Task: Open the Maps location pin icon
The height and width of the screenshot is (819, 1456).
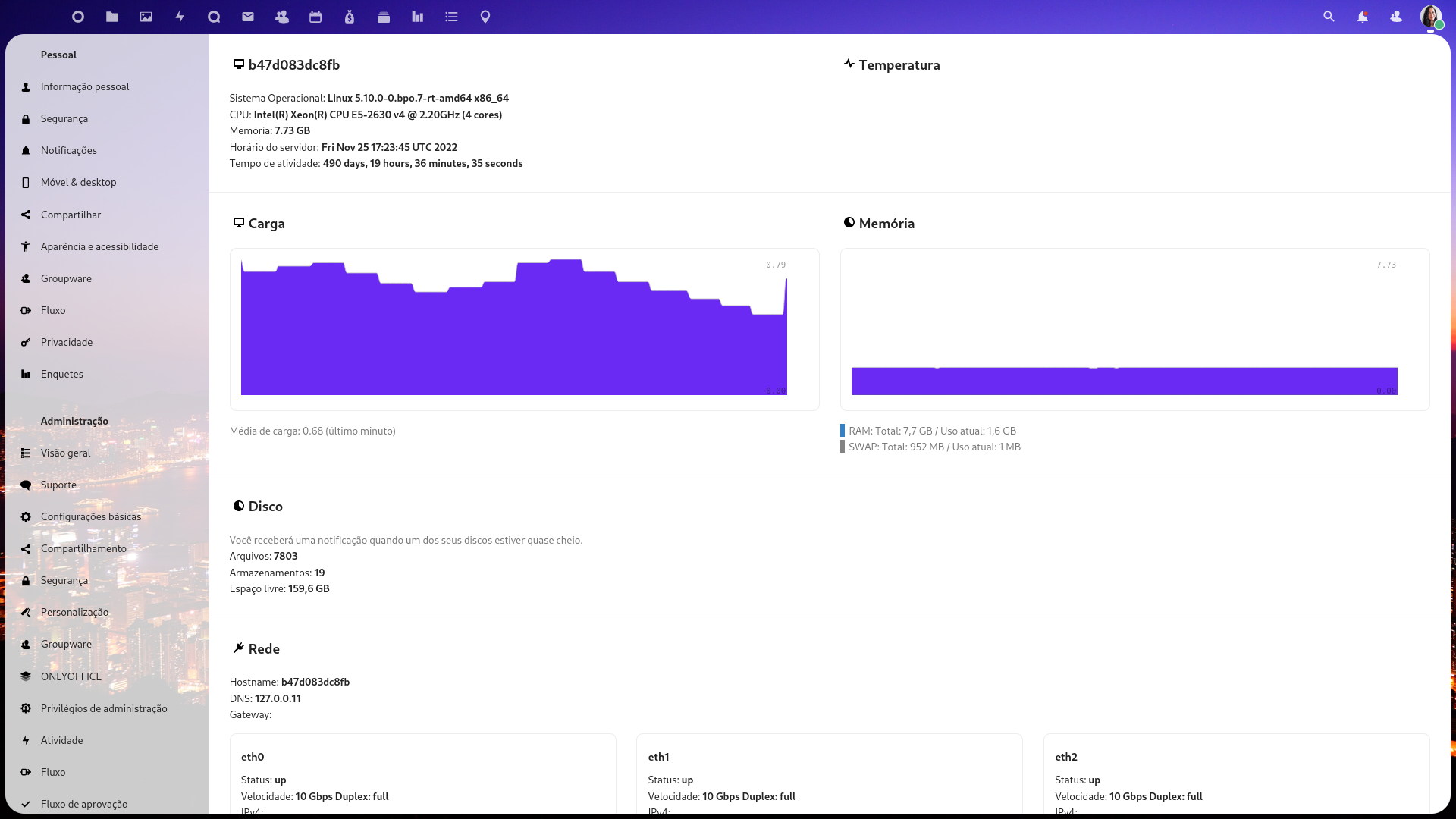Action: [x=485, y=17]
